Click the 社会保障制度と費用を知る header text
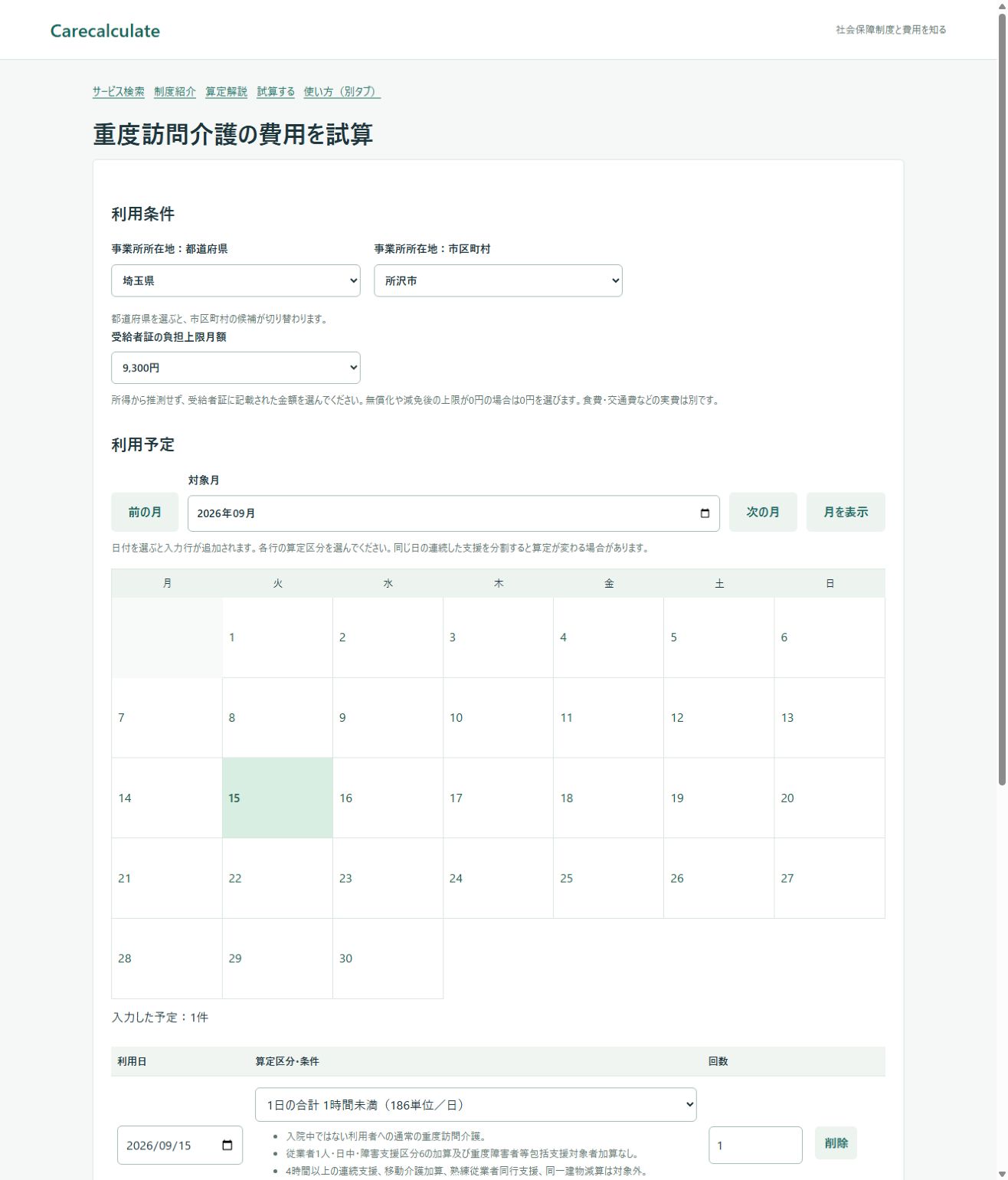This screenshot has height=1180, width=1008. [891, 30]
